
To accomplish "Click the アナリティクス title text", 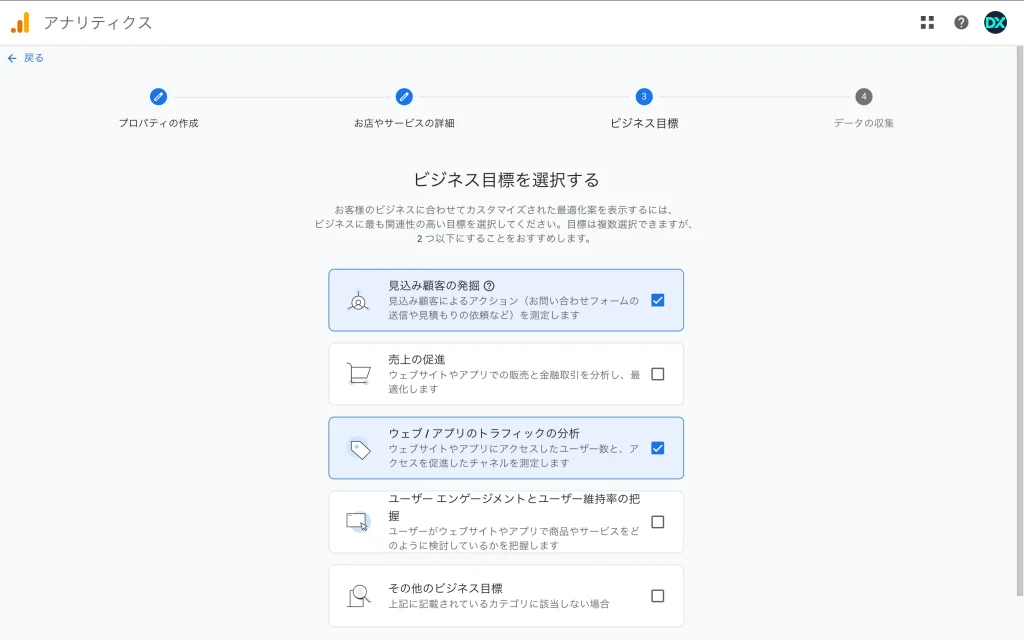I will 98,22.
